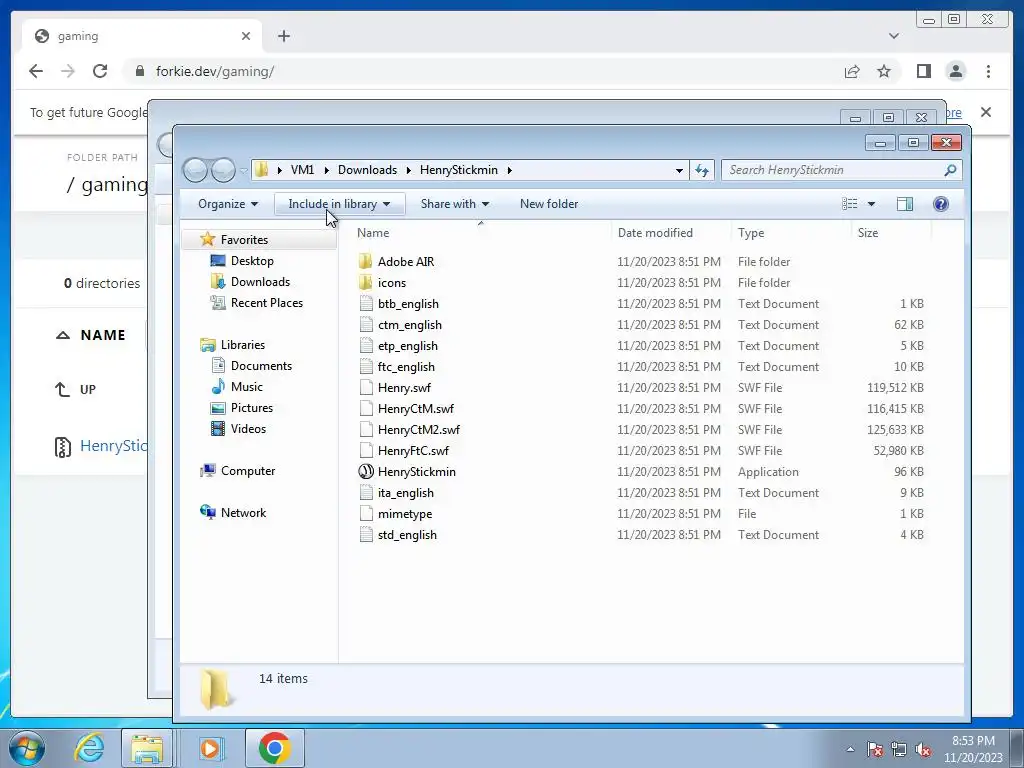The height and width of the screenshot is (768, 1024).
Task: Click the network tray icon
Action: pos(899,749)
